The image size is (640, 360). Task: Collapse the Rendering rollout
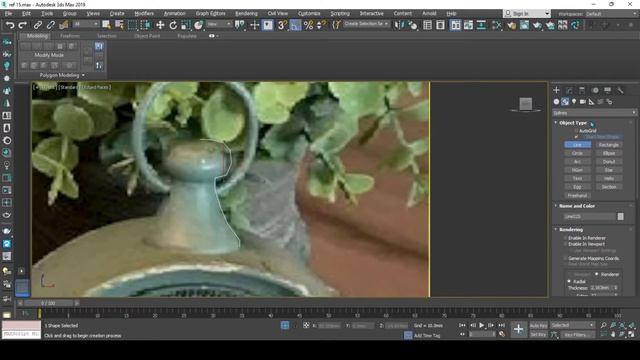571,230
